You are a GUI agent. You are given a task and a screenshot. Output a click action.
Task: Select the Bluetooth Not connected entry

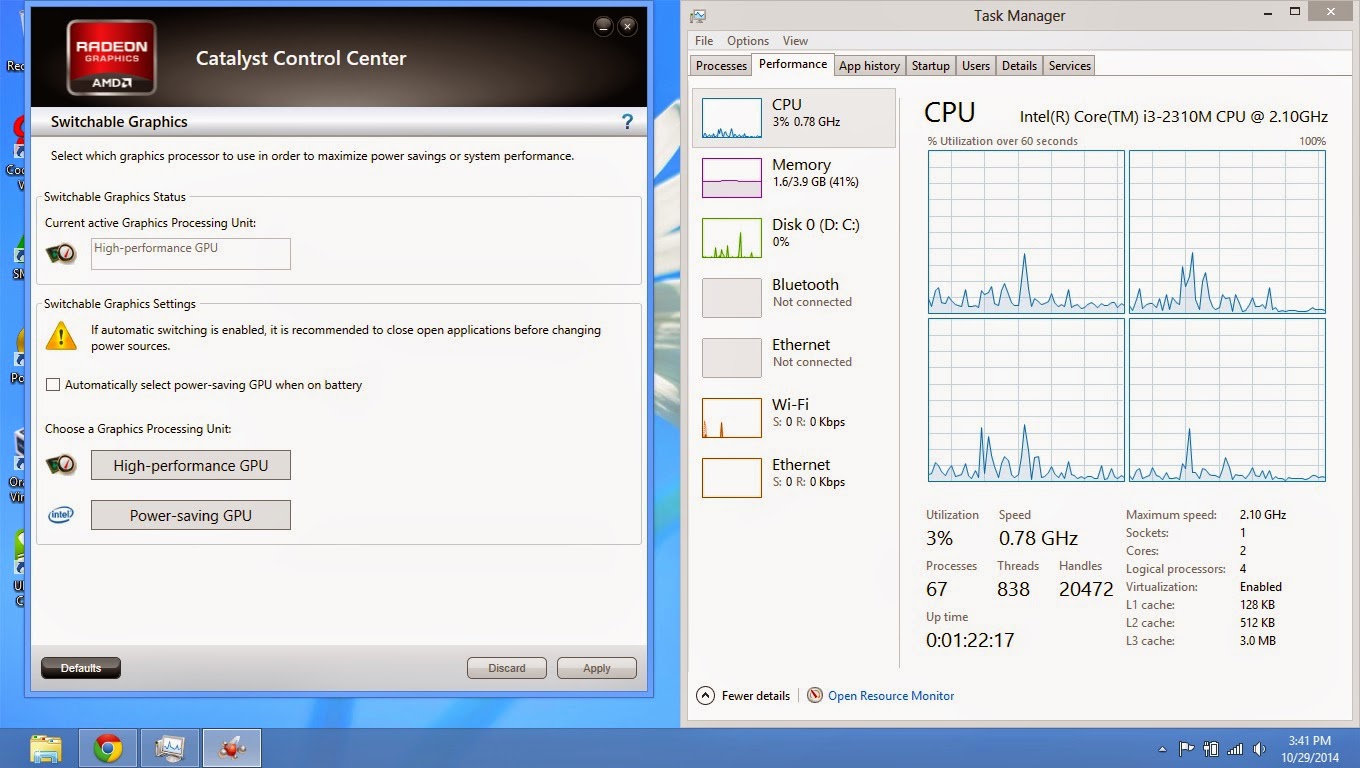tap(794, 297)
